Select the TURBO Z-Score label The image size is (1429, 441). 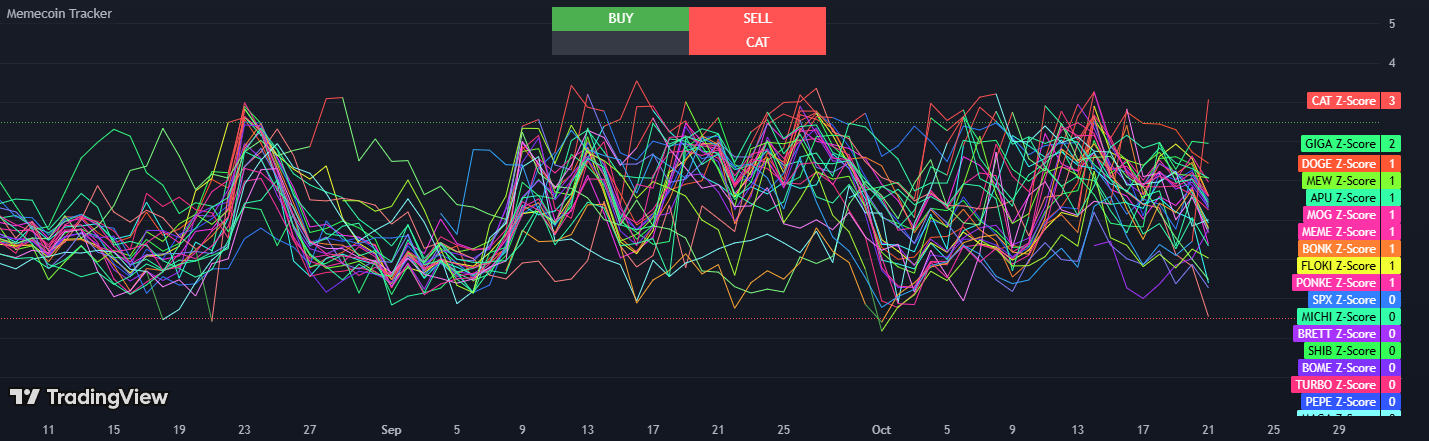[x=1336, y=385]
